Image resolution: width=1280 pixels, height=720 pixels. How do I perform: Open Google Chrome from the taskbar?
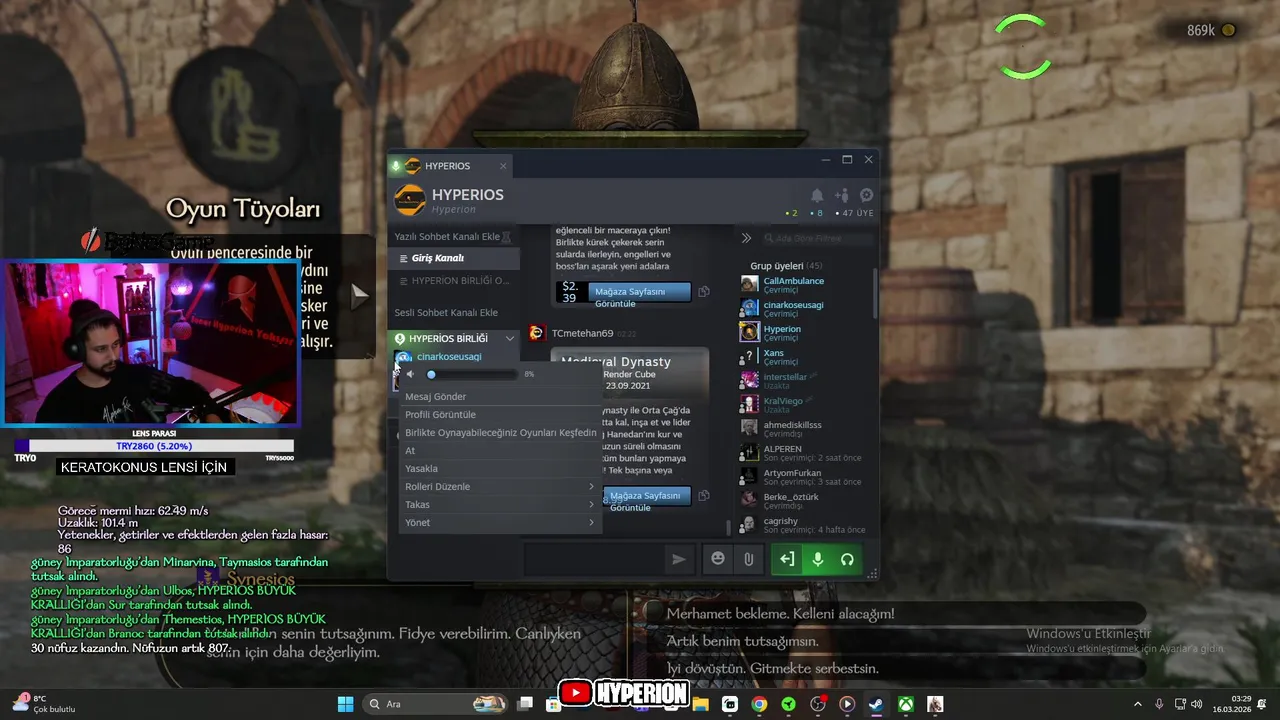pyautogui.click(x=759, y=704)
